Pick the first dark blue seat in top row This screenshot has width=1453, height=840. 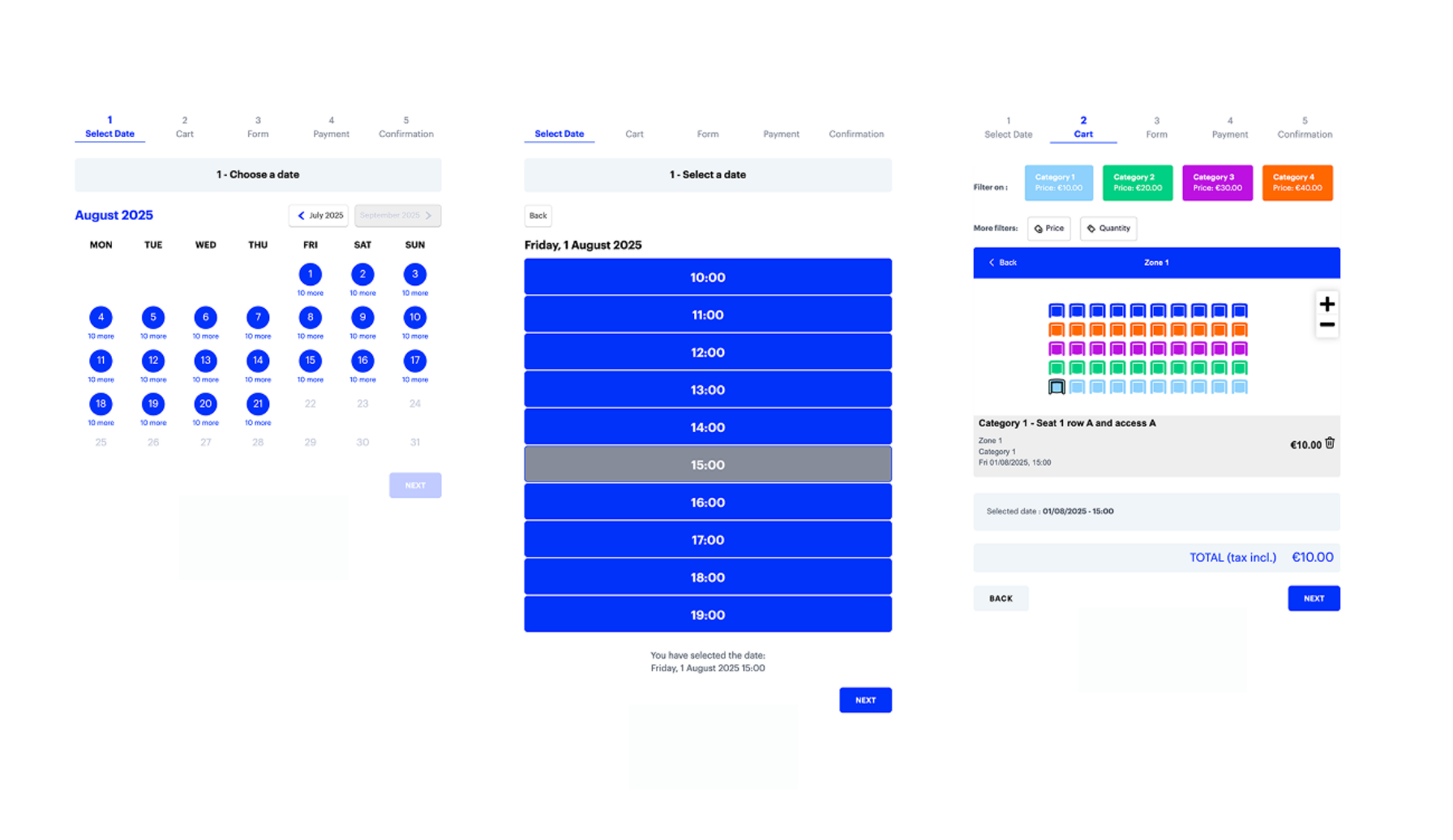[x=1057, y=311]
